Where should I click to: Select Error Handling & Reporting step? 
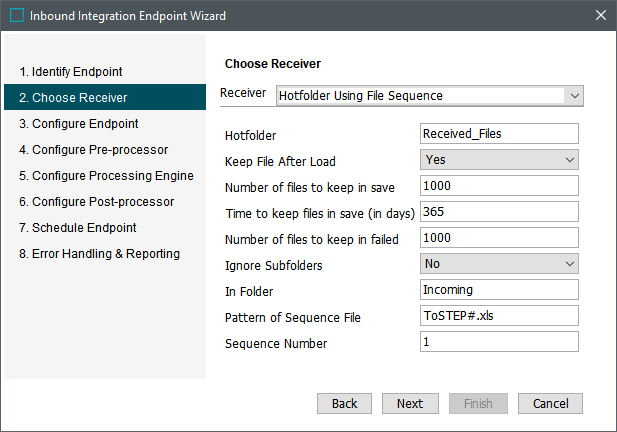99,254
